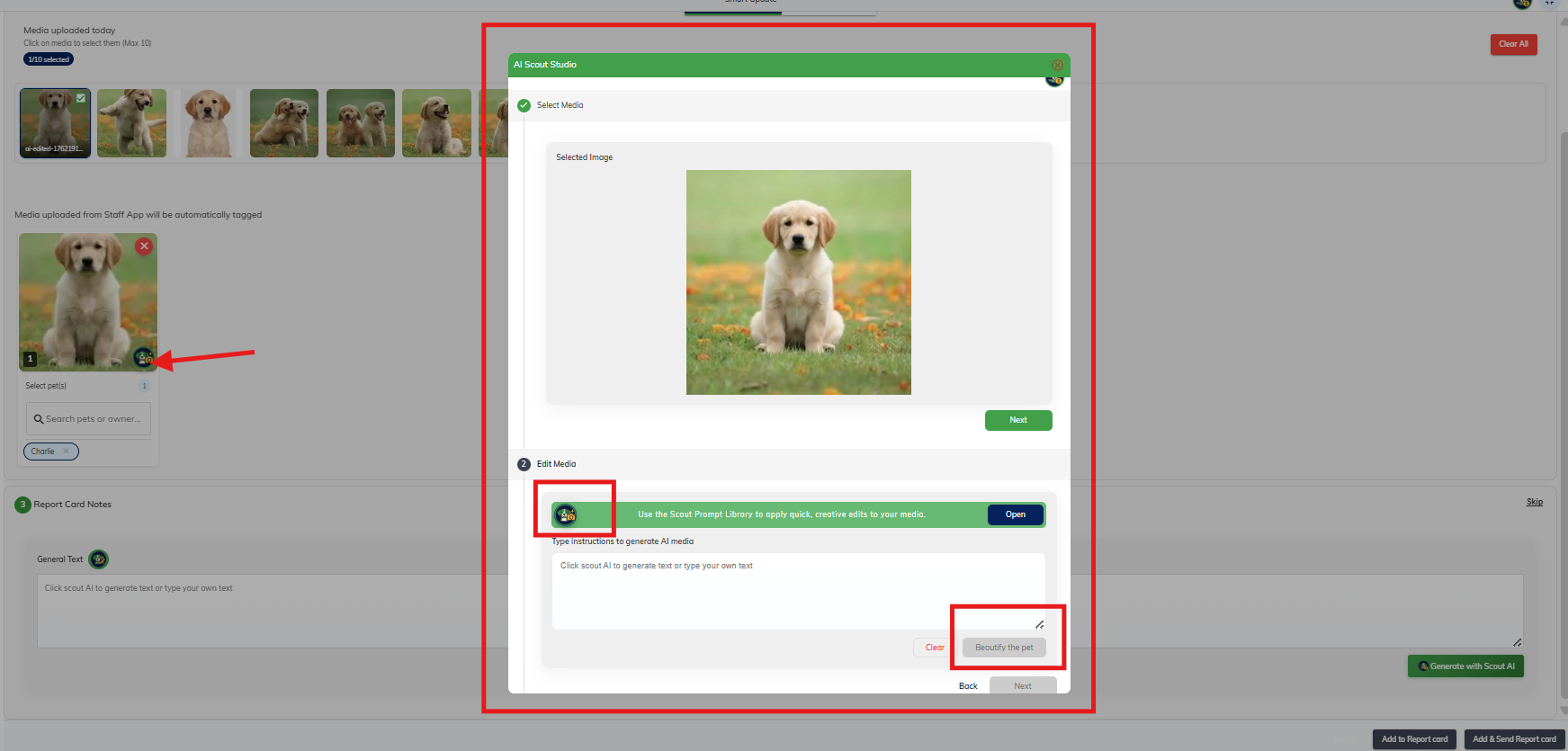Click Clear button in Edit Media
This screenshot has height=751, width=1568.
pos(935,648)
